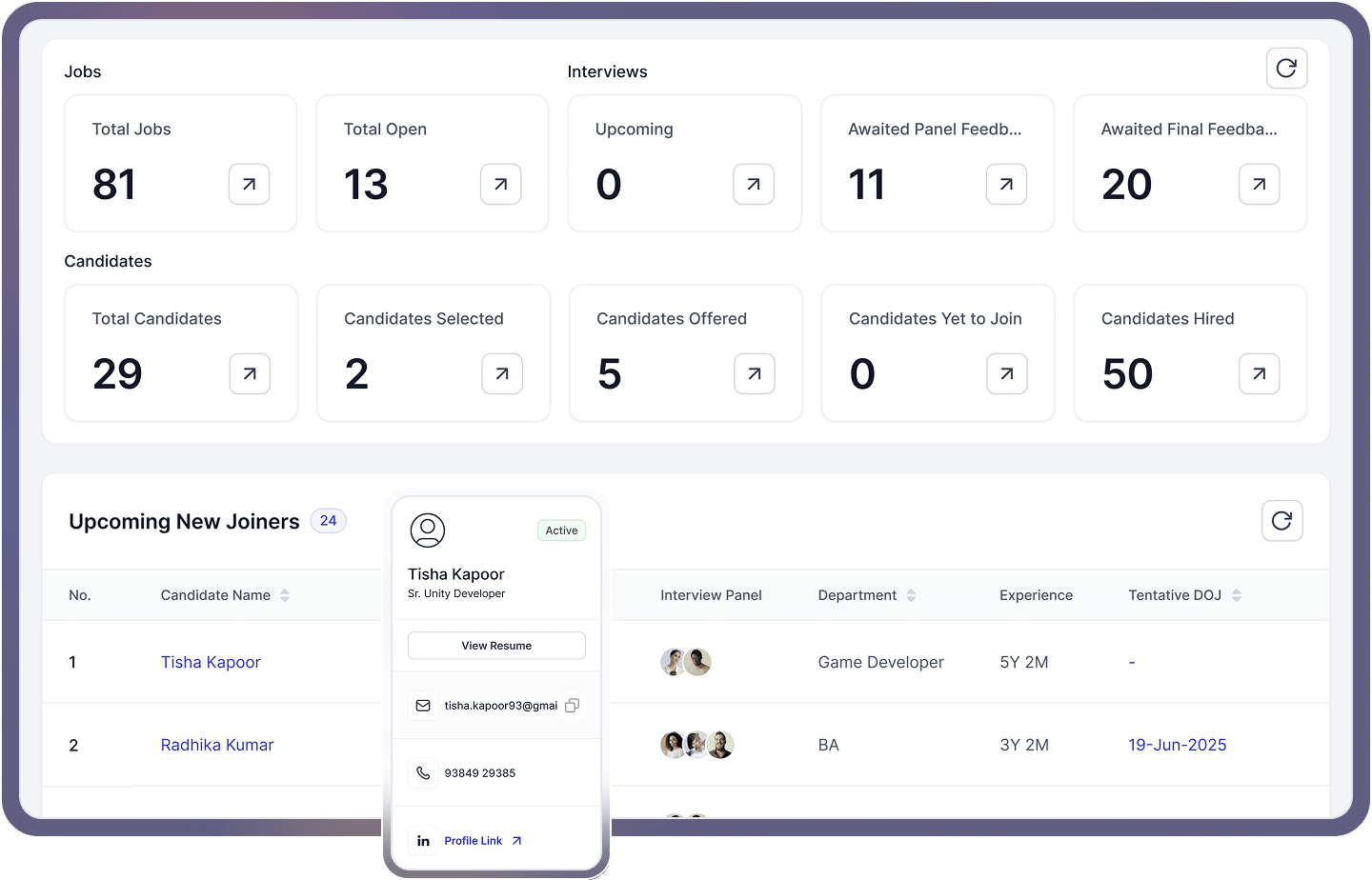1372x880 pixels.
Task: Sort by Tentative DOJ column
Action: point(1236,595)
